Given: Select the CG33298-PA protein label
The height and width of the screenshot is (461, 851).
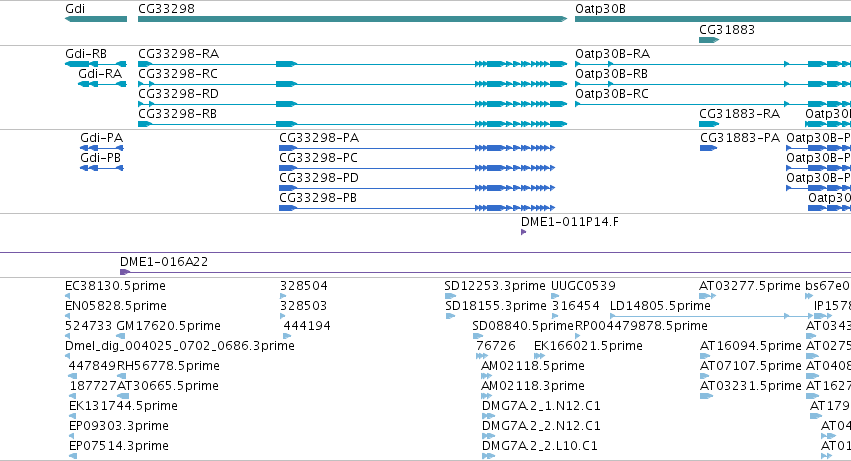Looking at the screenshot, I should click(319, 138).
